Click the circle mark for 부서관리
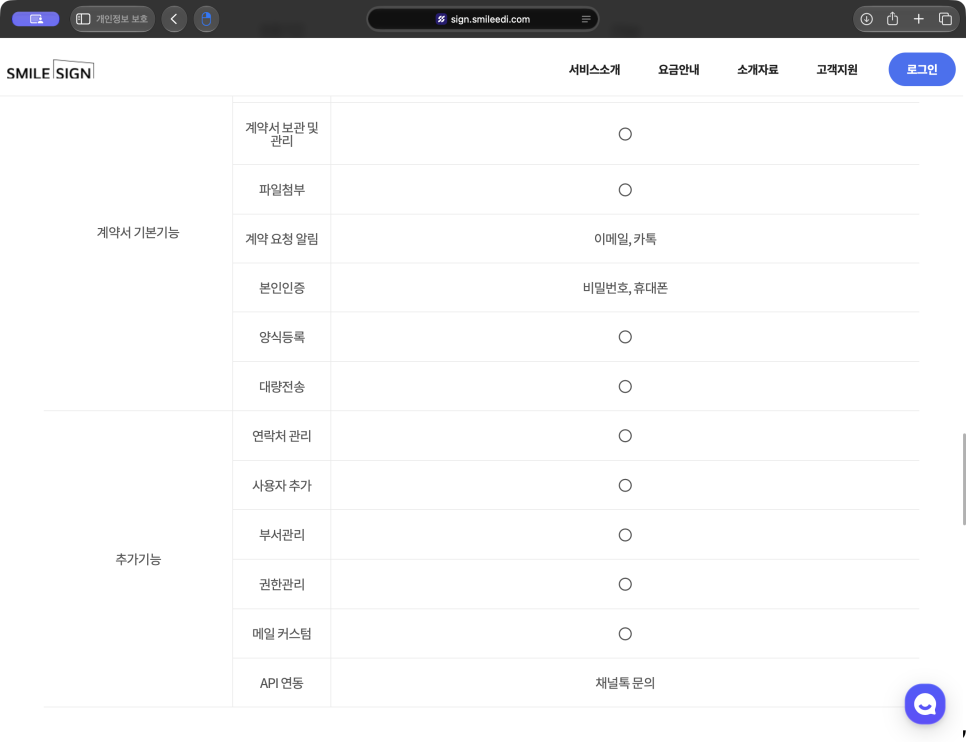The width and height of the screenshot is (966, 742). coord(625,535)
